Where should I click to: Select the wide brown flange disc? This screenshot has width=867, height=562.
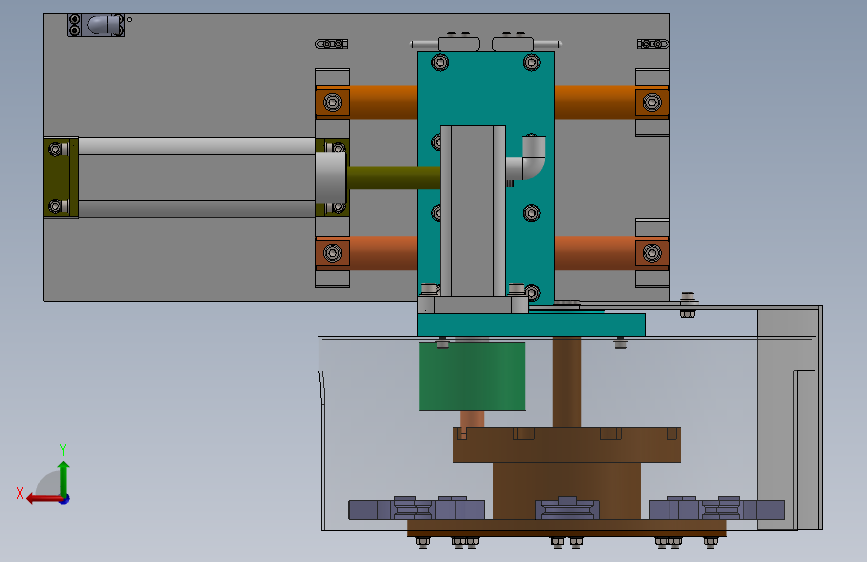coord(567,445)
